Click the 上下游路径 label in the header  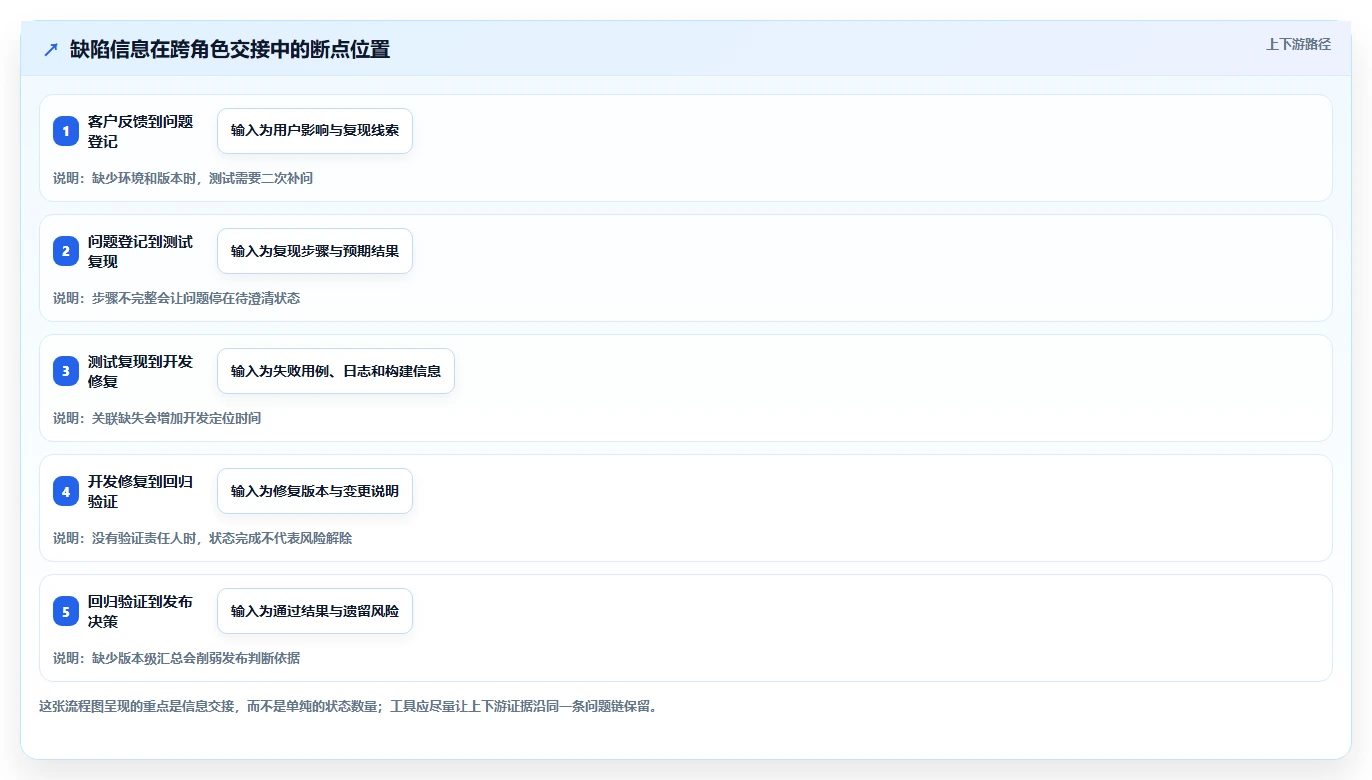pyautogui.click(x=1298, y=44)
